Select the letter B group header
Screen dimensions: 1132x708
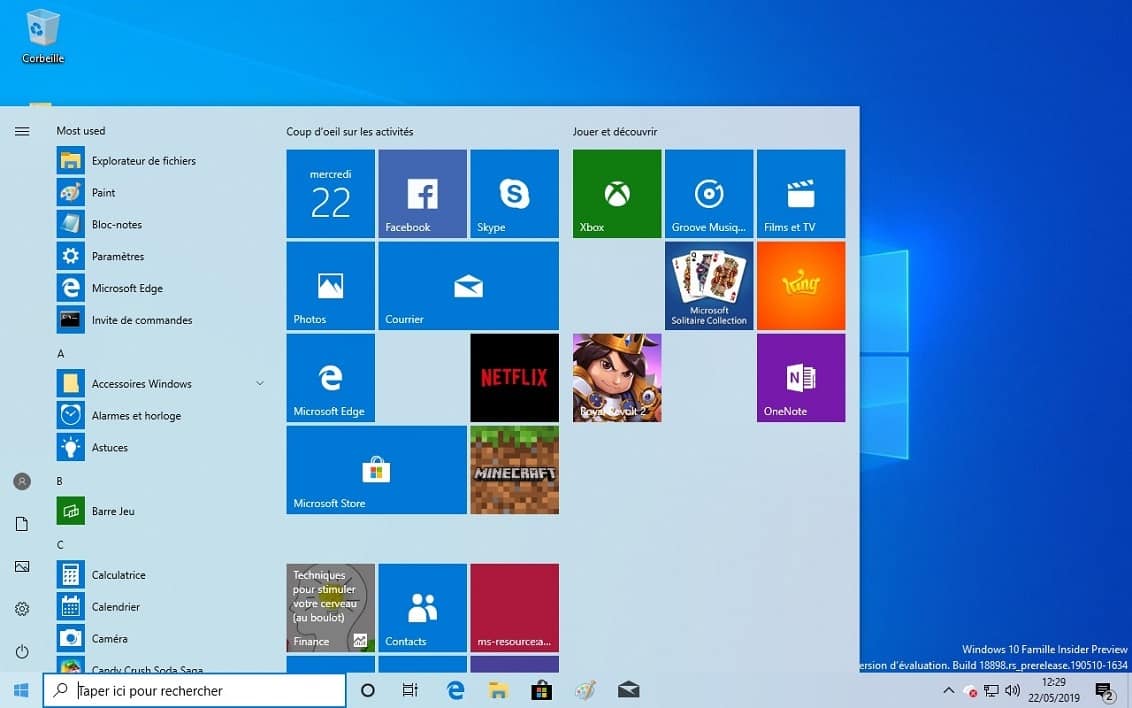[60, 481]
